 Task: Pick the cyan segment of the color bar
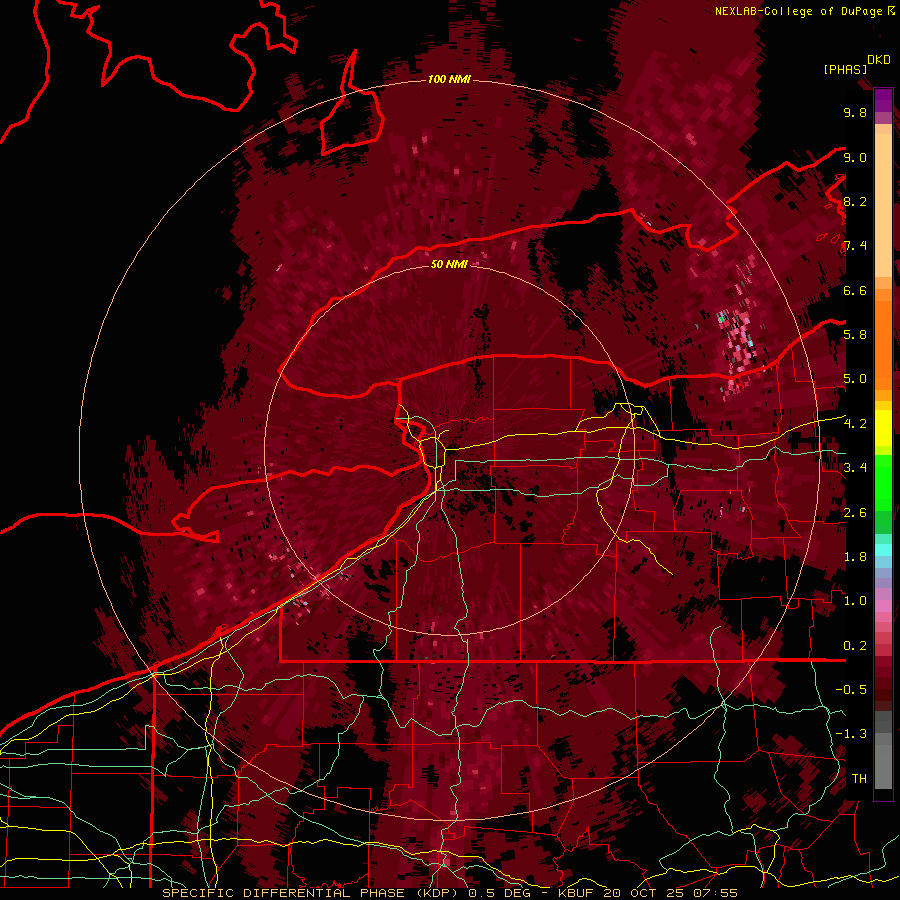883,549
